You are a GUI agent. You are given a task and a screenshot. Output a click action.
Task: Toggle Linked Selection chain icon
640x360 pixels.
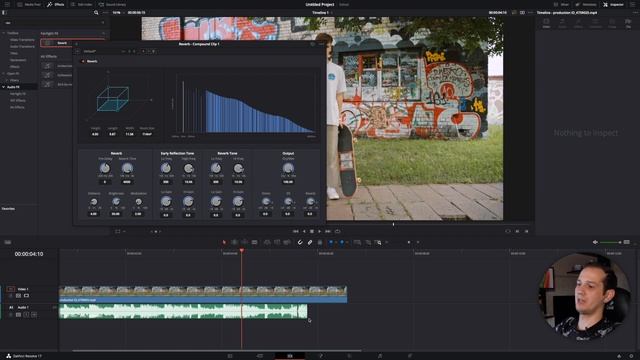point(310,242)
